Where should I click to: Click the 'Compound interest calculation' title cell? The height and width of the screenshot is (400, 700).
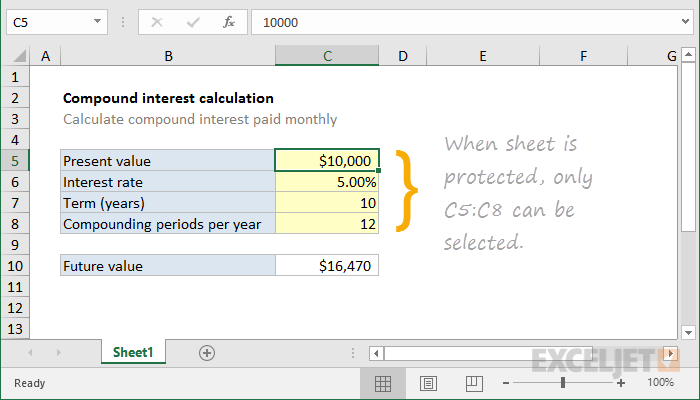click(168, 98)
